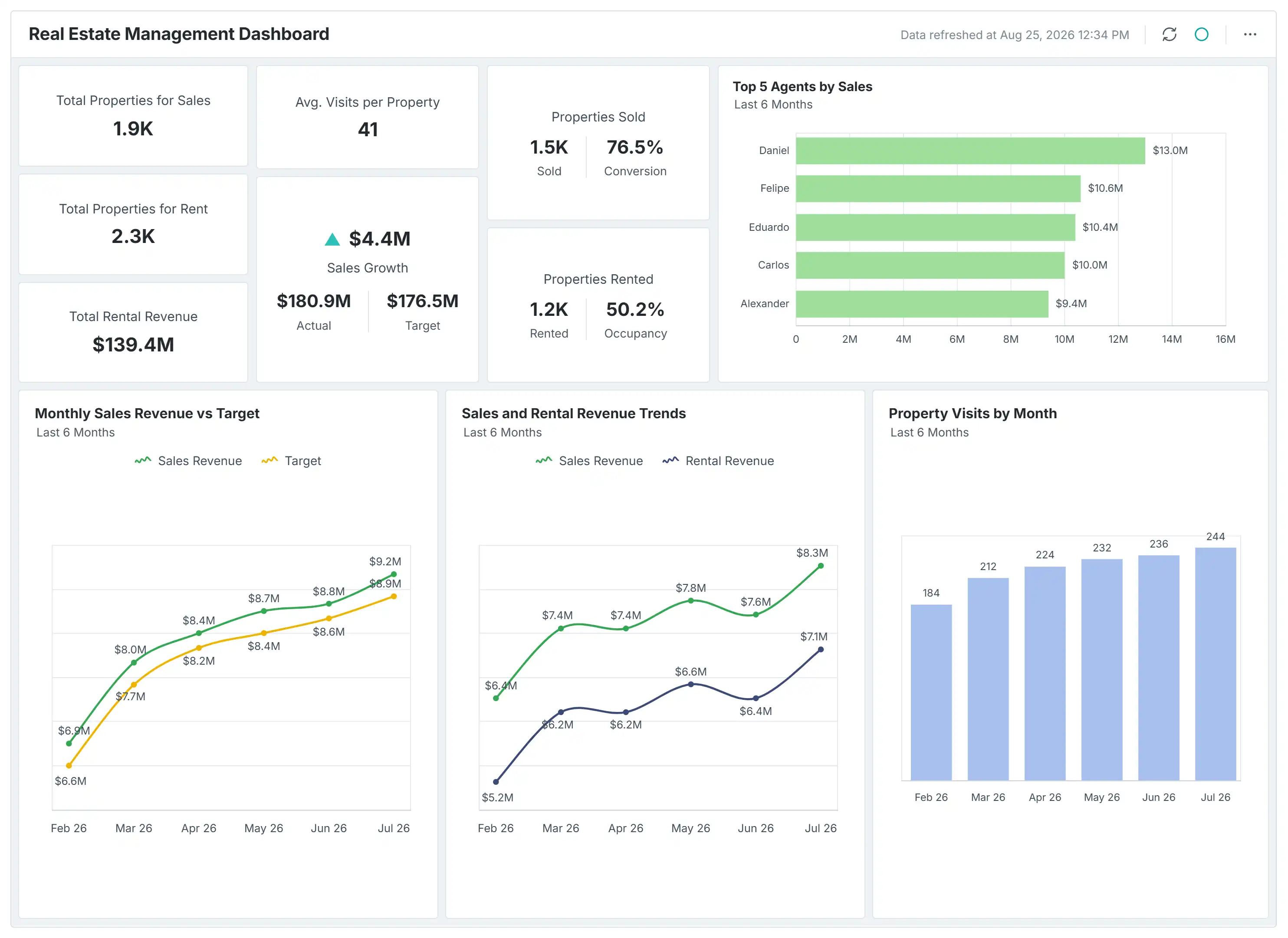Click the $4.4M Sales Growth value
The width and height of the screenshot is (1288, 938).
tap(379, 239)
